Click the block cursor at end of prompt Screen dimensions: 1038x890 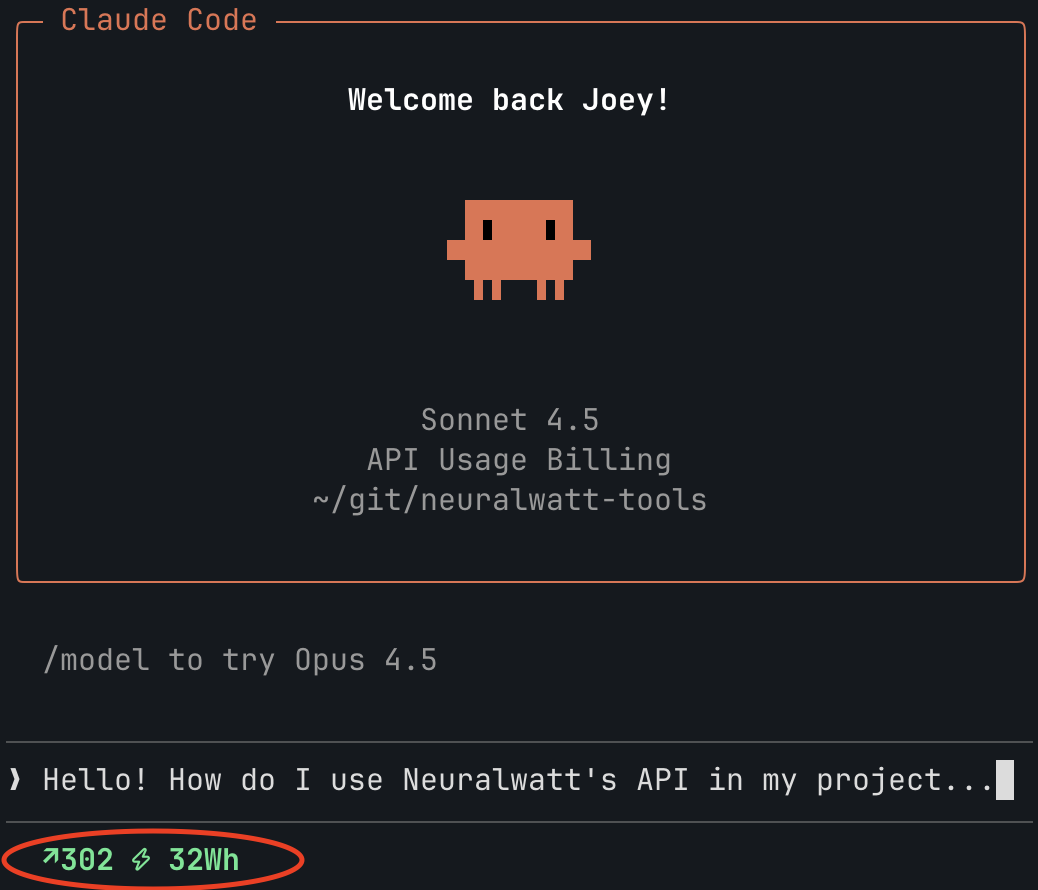(1005, 780)
